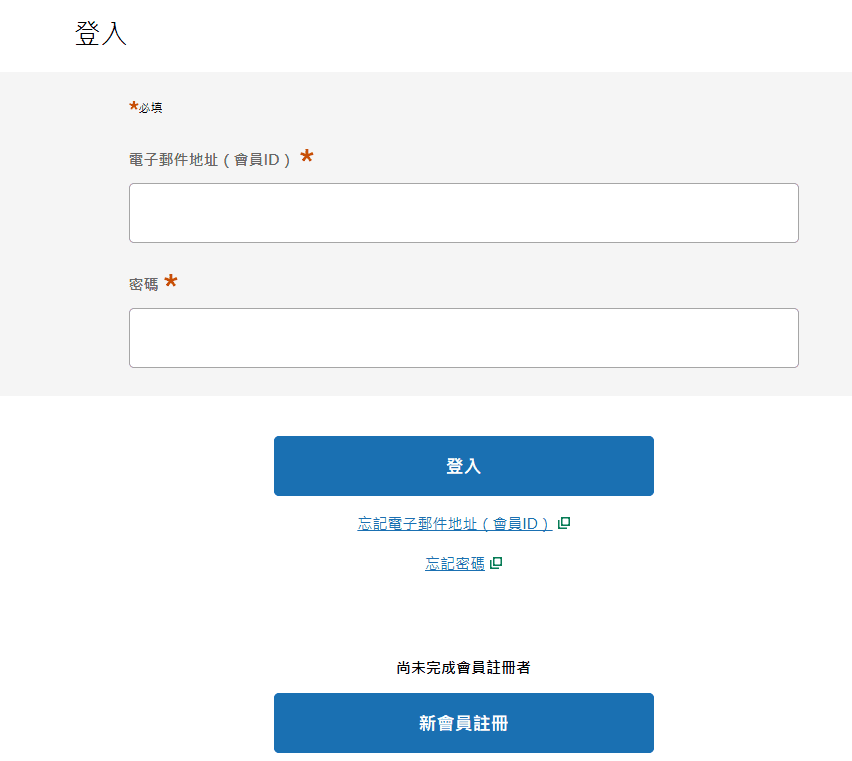852x761 pixels.
Task: Click the orange asterisk before 必填
Action: pyautogui.click(x=133, y=106)
